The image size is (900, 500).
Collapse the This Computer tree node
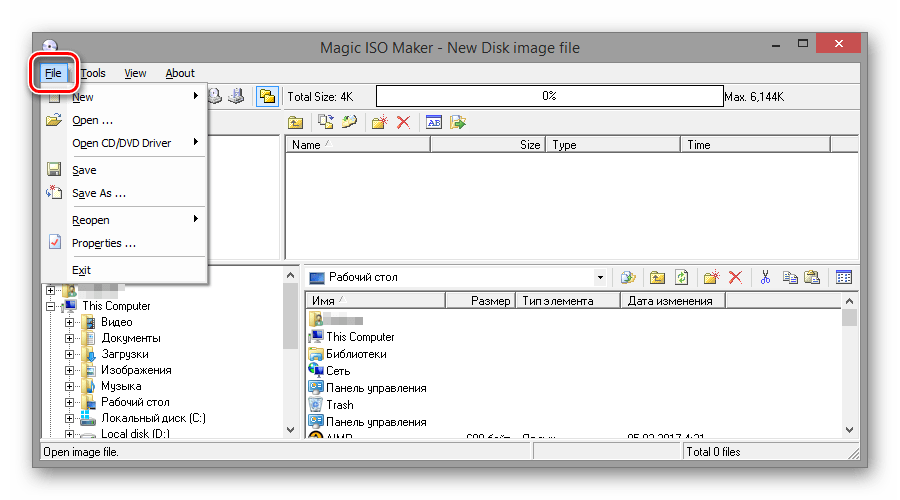pos(50,306)
